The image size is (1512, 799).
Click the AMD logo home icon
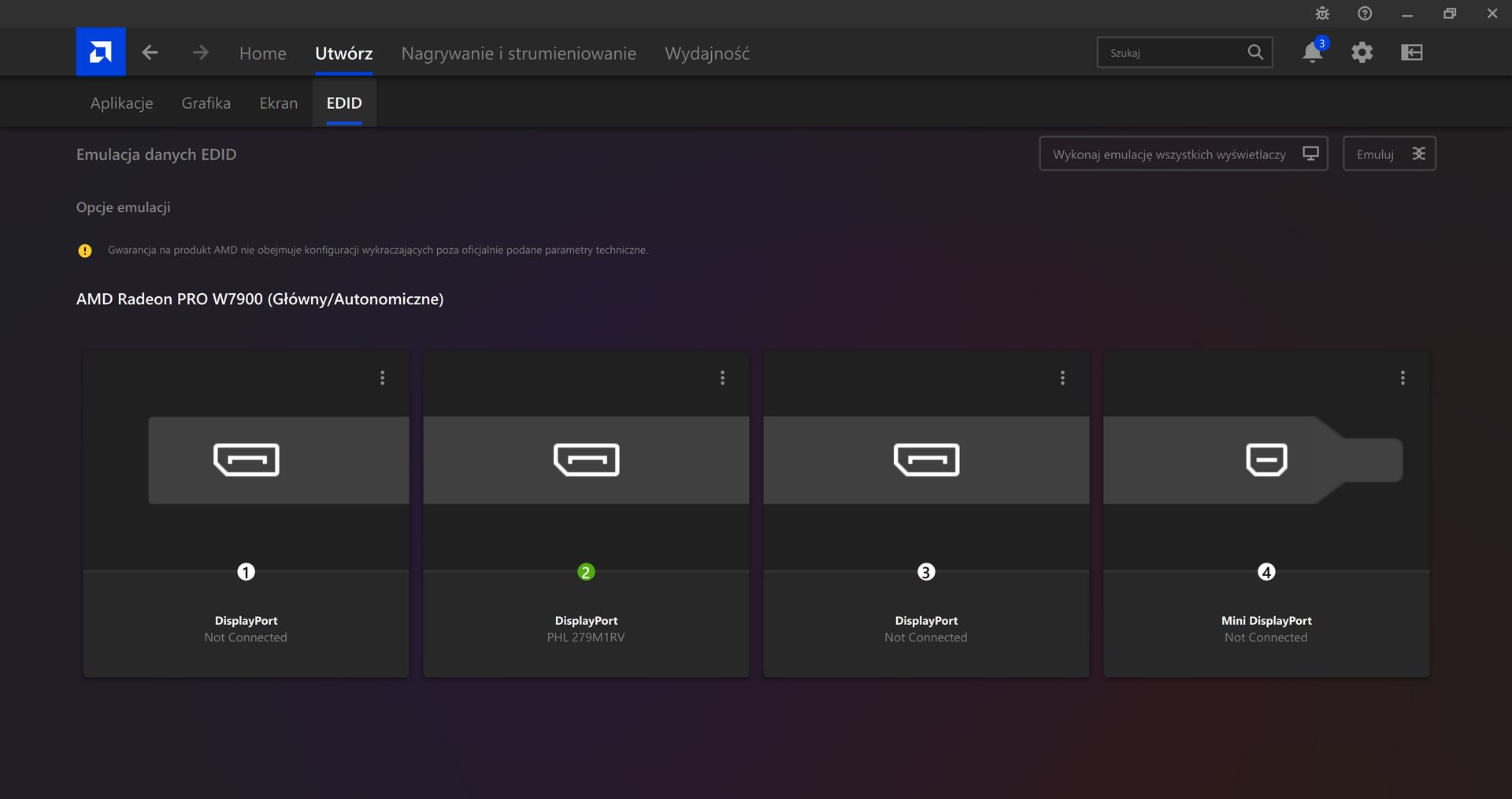tap(101, 52)
